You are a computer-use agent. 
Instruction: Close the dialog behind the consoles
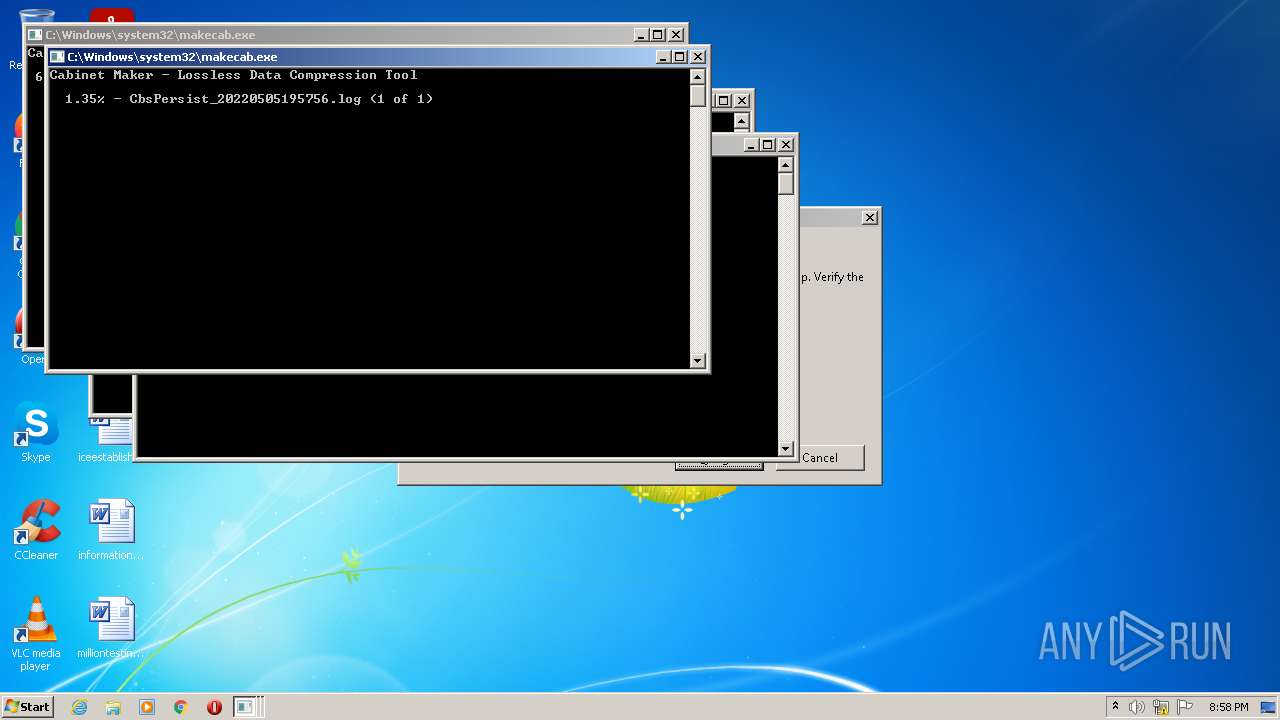(x=870, y=217)
